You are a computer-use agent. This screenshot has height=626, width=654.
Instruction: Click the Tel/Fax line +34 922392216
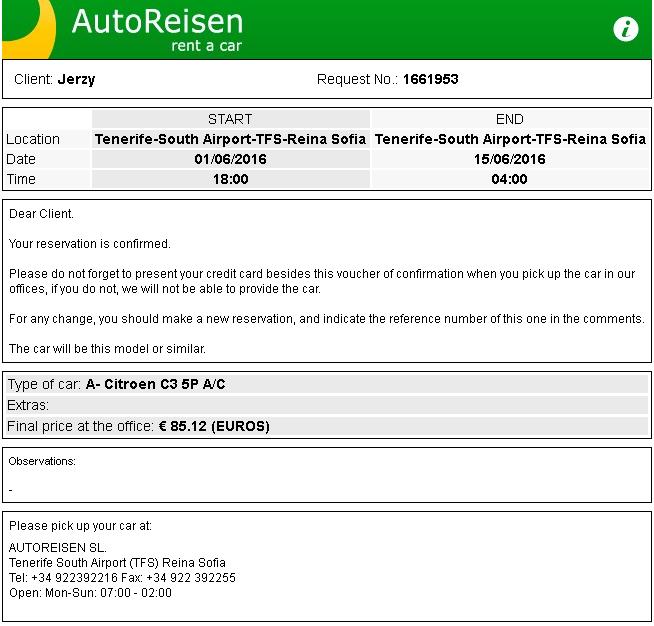point(122,578)
